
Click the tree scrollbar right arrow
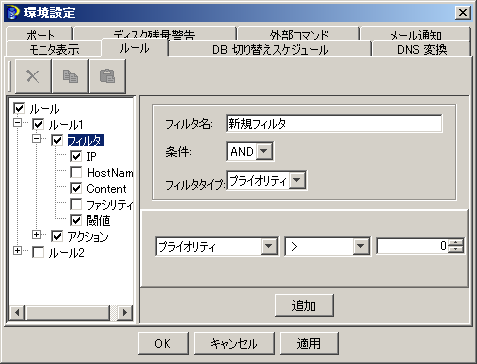point(125,312)
